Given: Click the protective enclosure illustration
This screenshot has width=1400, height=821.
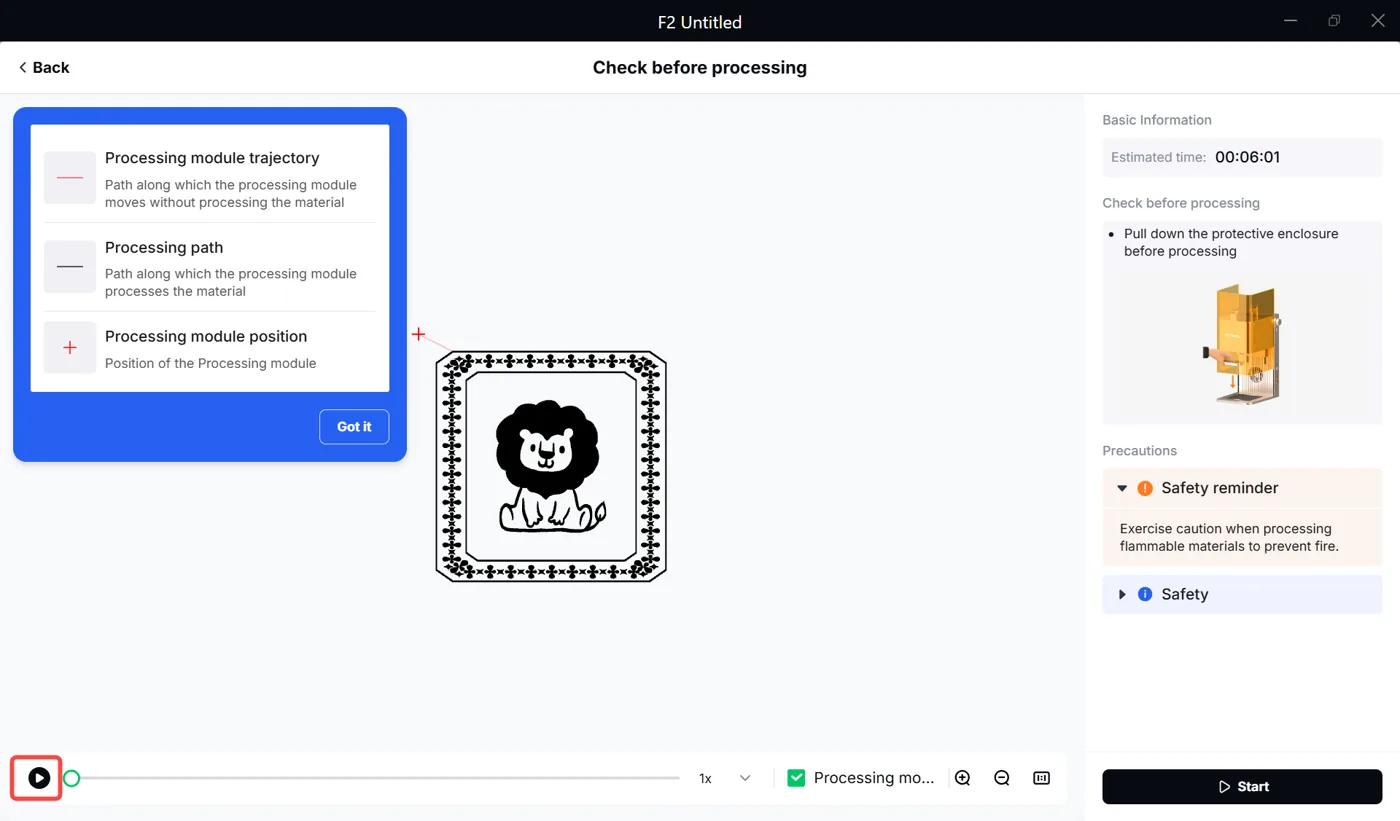Looking at the screenshot, I should pos(1241,343).
